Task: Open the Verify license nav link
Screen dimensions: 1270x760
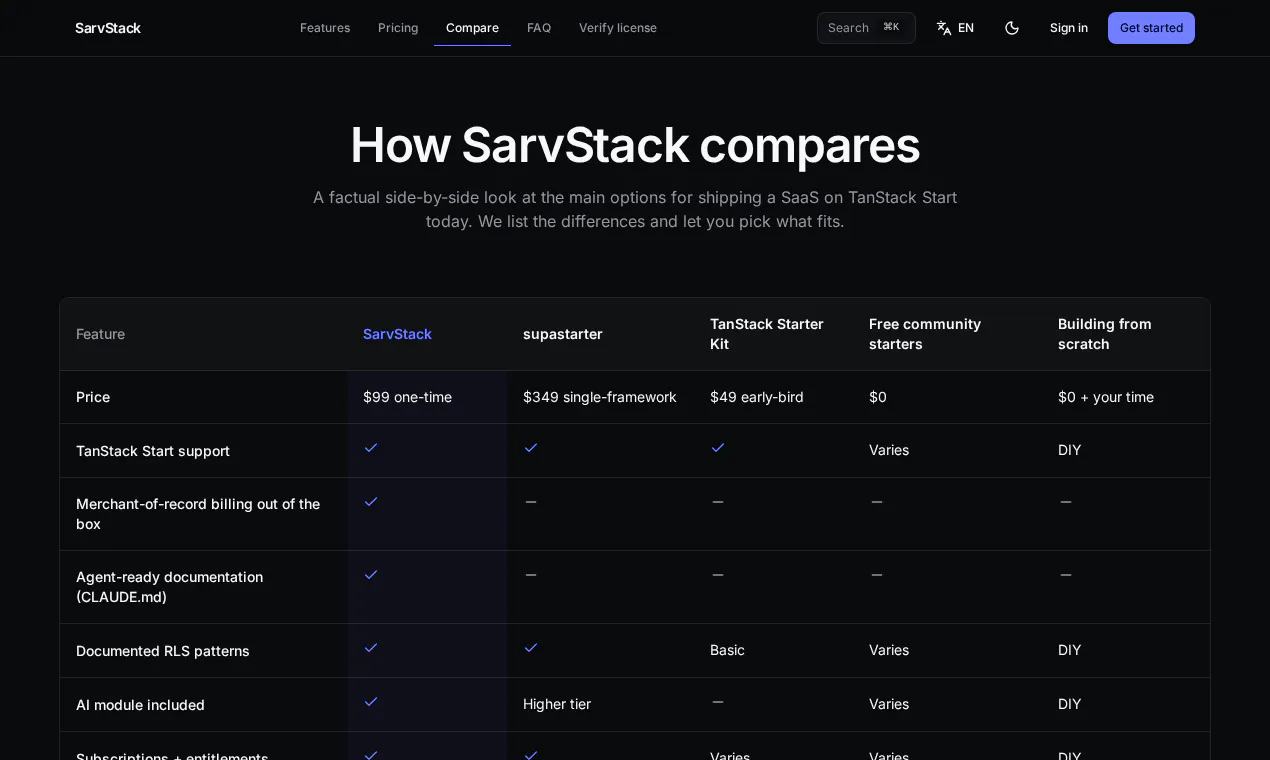Action: (x=618, y=28)
